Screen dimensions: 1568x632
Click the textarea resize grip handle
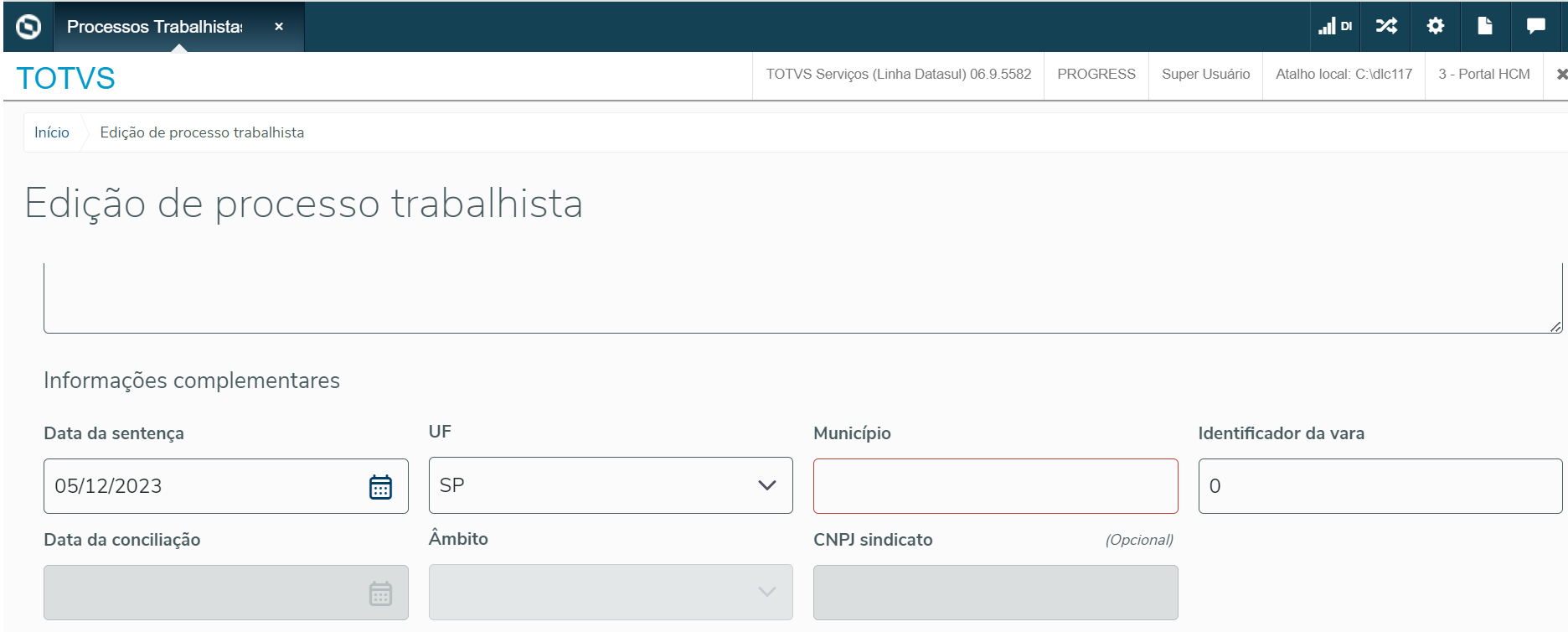(1555, 326)
